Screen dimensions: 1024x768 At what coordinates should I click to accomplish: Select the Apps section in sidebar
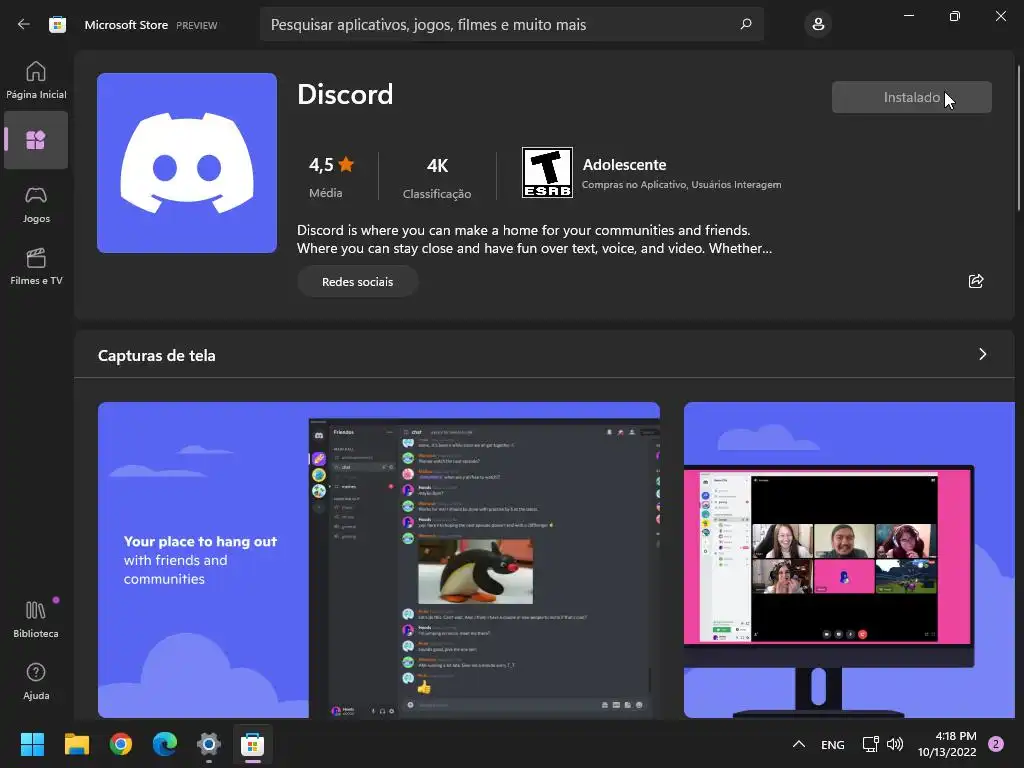pyautogui.click(x=36, y=140)
